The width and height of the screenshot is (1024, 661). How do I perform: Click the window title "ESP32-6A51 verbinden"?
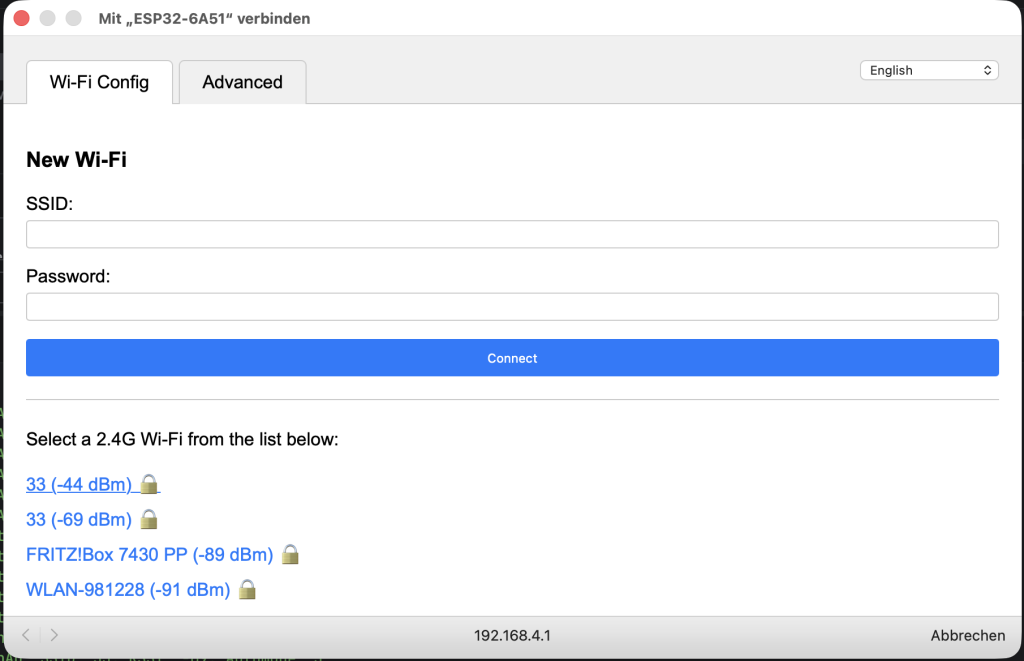click(x=204, y=18)
